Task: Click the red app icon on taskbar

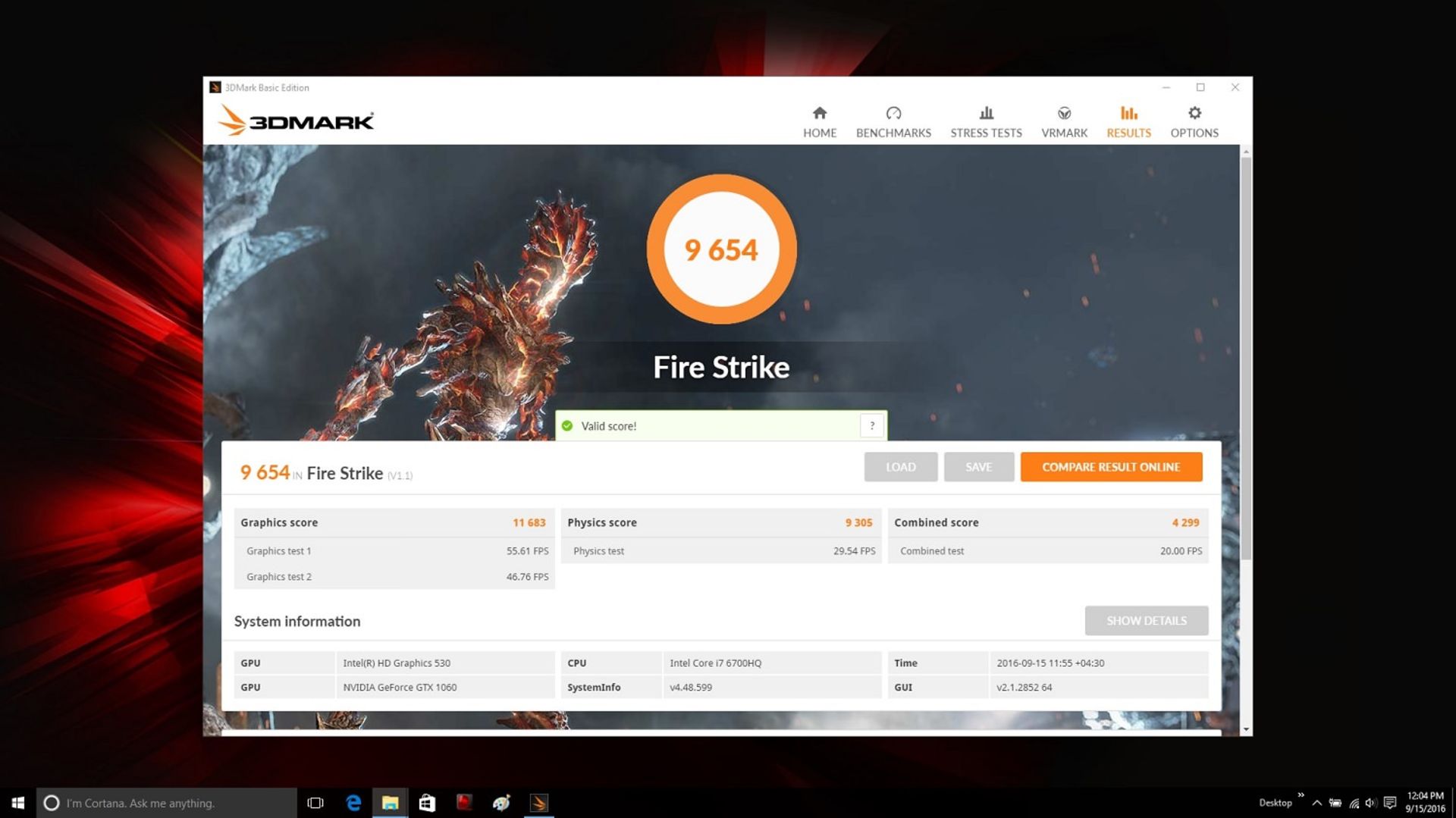Action: point(464,803)
